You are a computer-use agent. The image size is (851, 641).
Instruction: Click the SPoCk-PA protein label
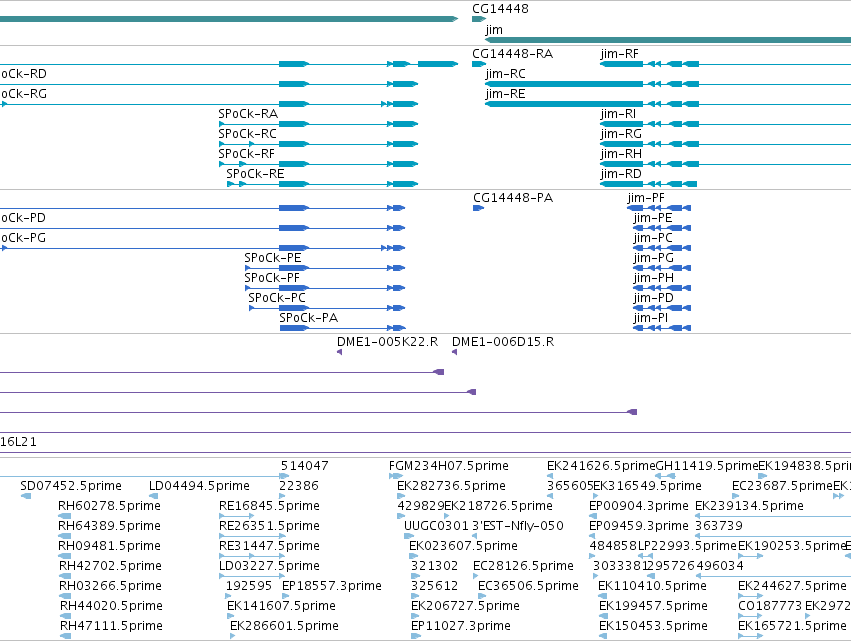(308, 319)
